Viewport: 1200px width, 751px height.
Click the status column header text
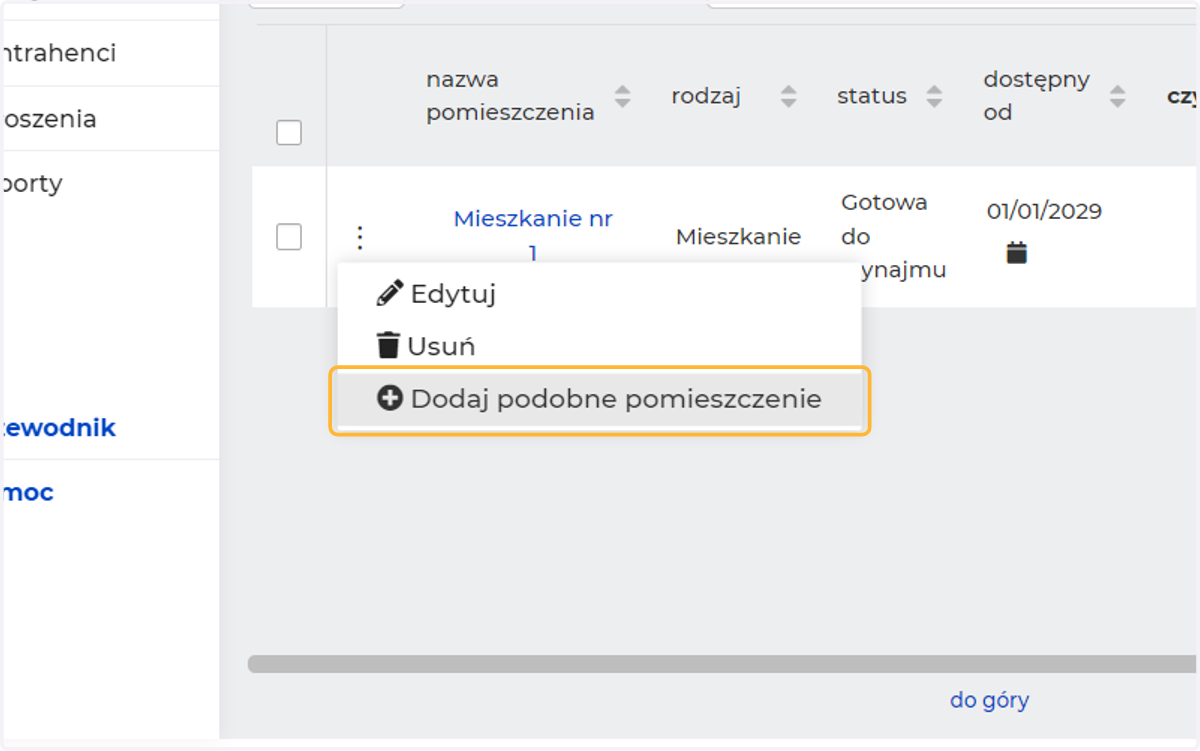coord(872,96)
